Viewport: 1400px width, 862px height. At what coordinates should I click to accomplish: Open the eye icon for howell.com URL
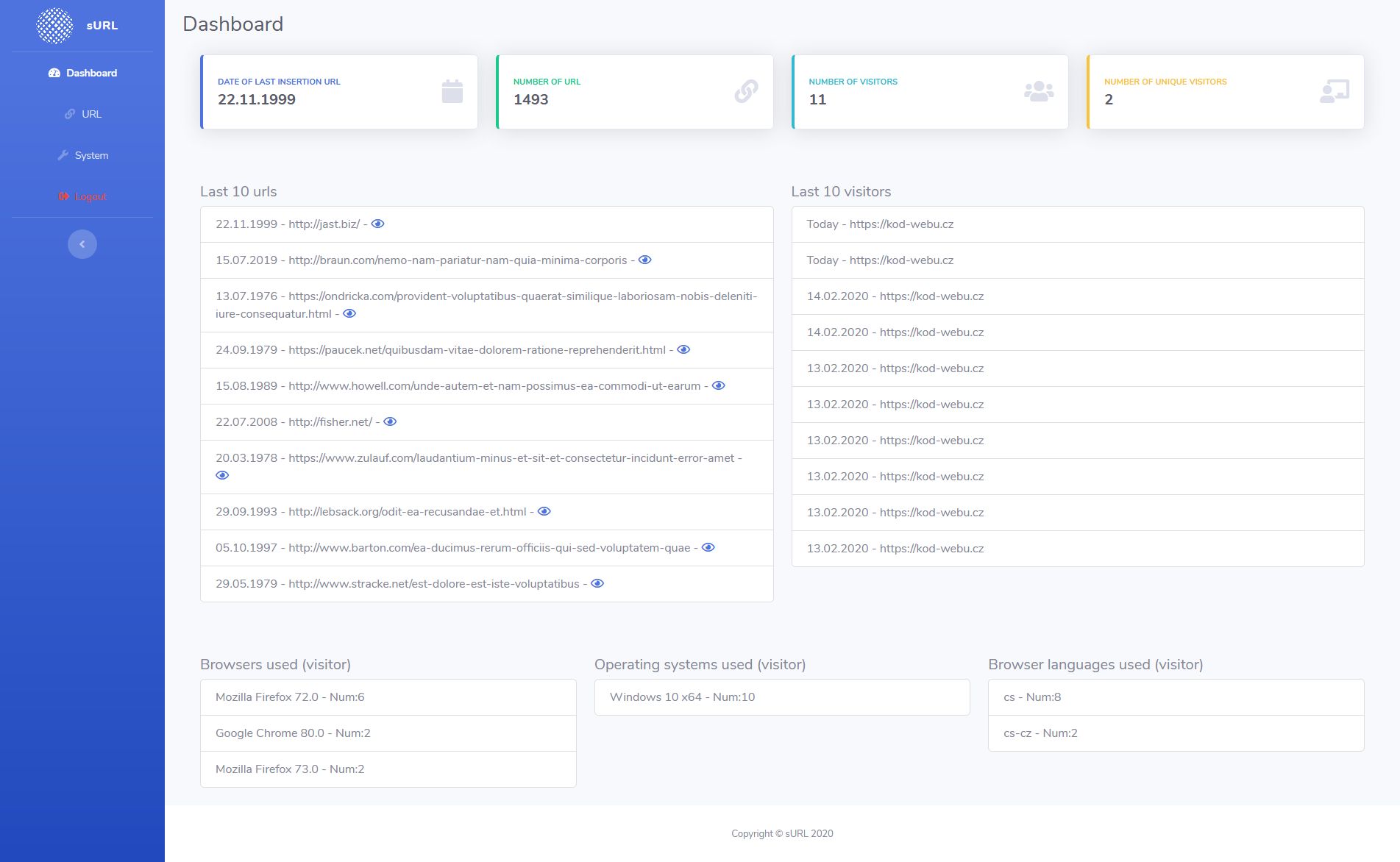[x=719, y=385]
